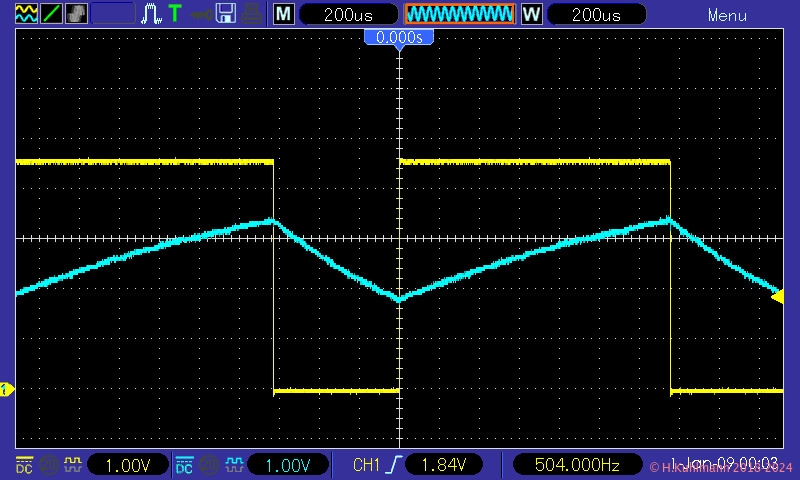Open the Menu in the top right
This screenshot has width=800, height=480.
pos(727,15)
